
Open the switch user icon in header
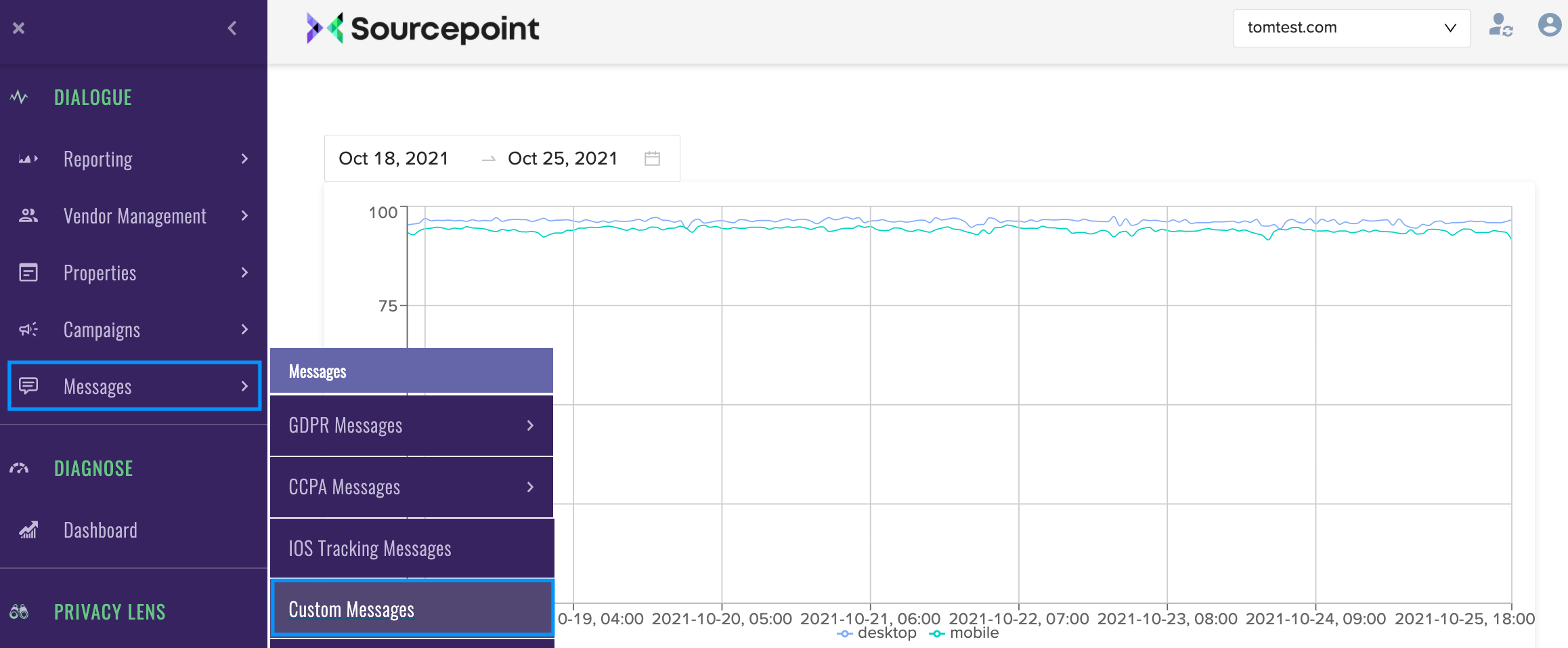pos(1500,27)
